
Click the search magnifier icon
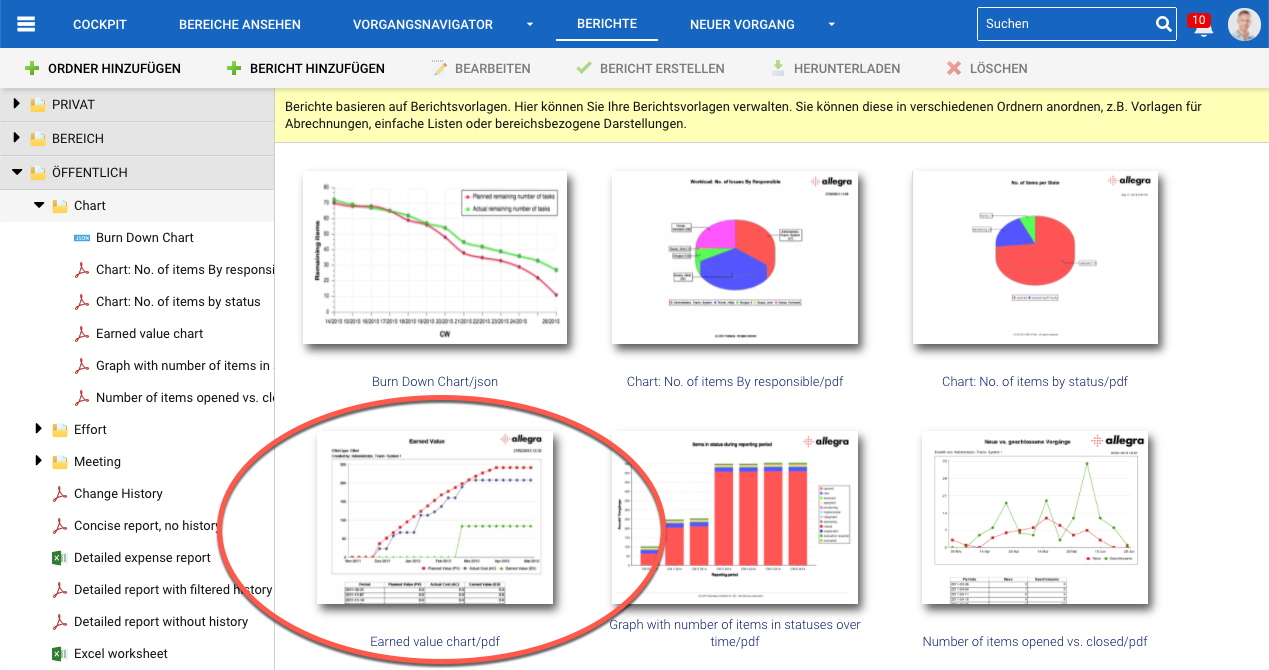tap(1163, 24)
